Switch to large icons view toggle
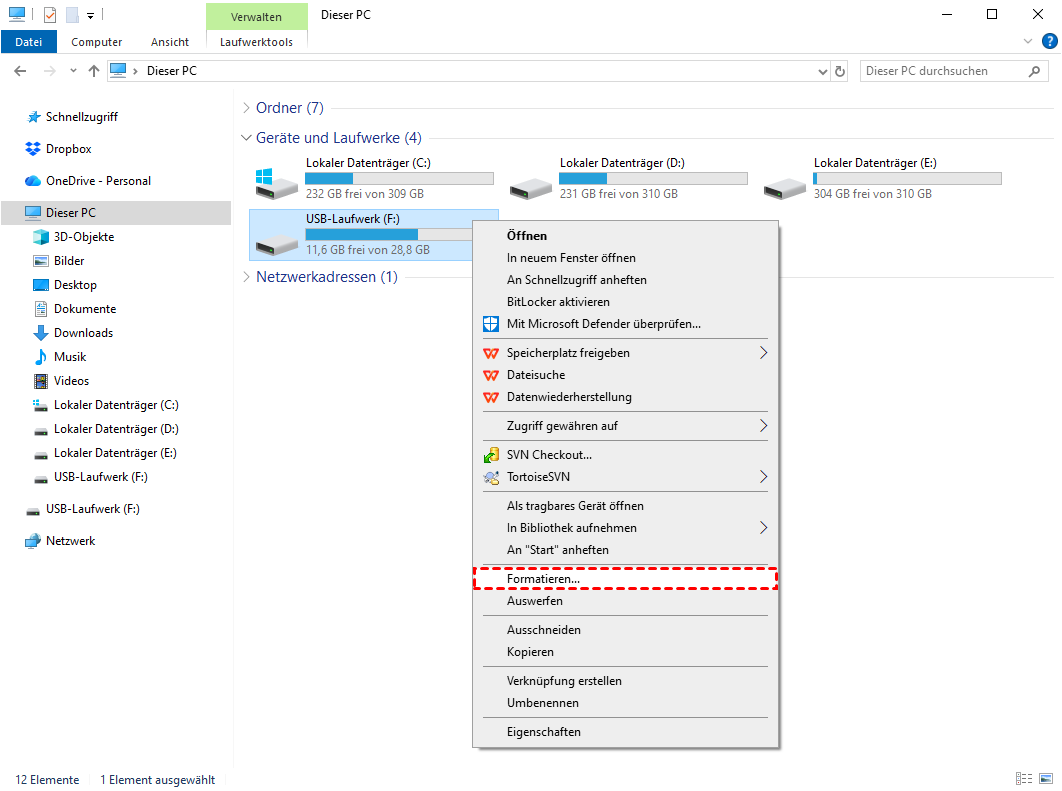 pos(1045,779)
